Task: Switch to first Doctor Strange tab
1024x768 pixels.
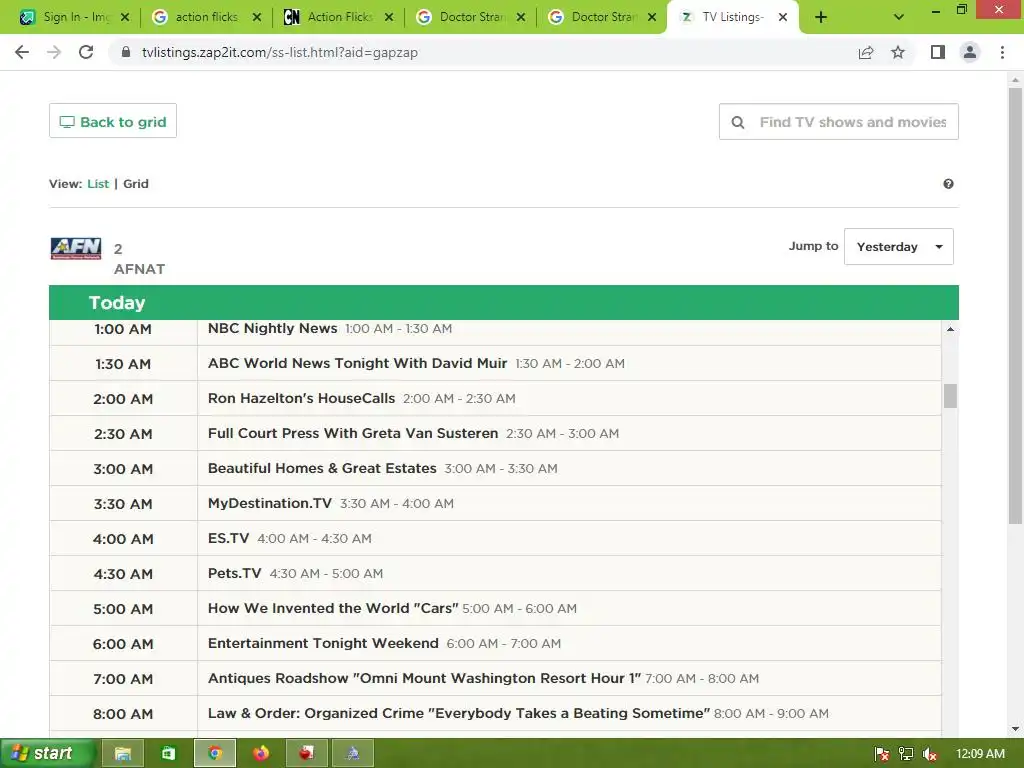Action: pyautogui.click(x=470, y=17)
